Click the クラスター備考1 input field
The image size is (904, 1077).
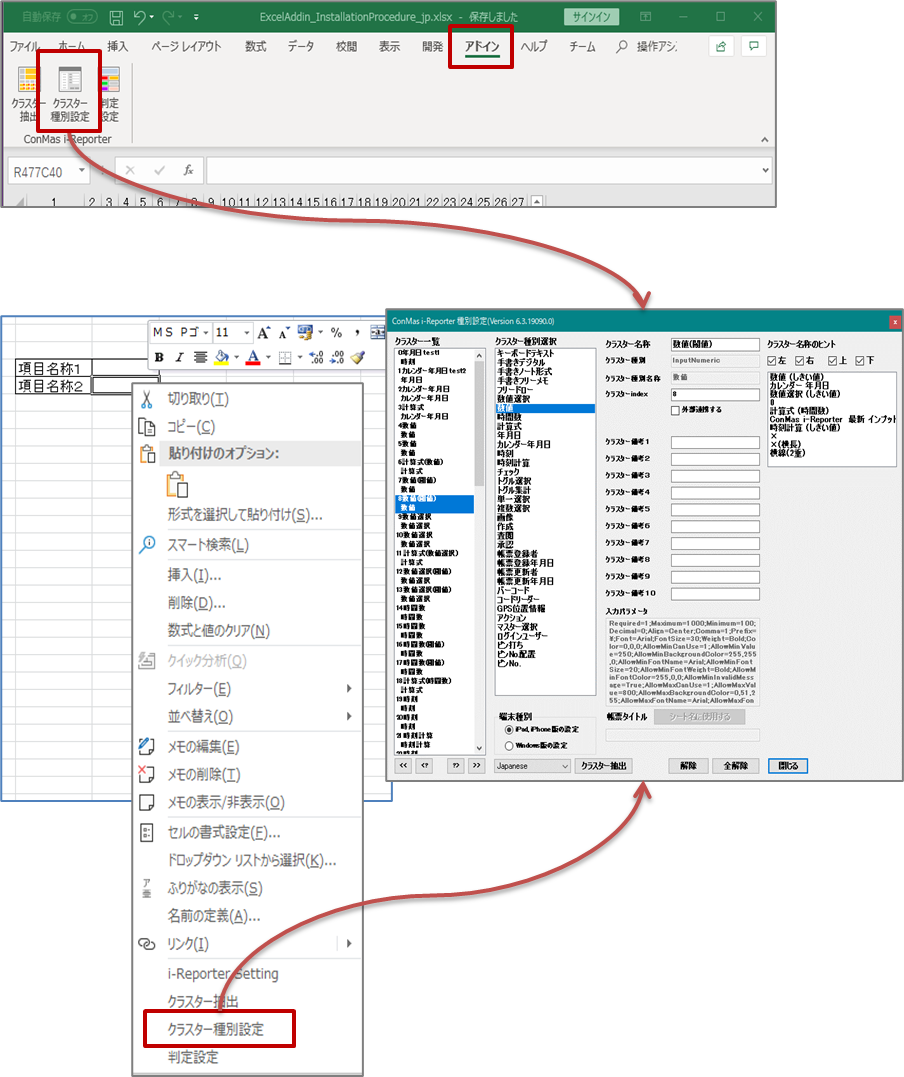(715, 441)
